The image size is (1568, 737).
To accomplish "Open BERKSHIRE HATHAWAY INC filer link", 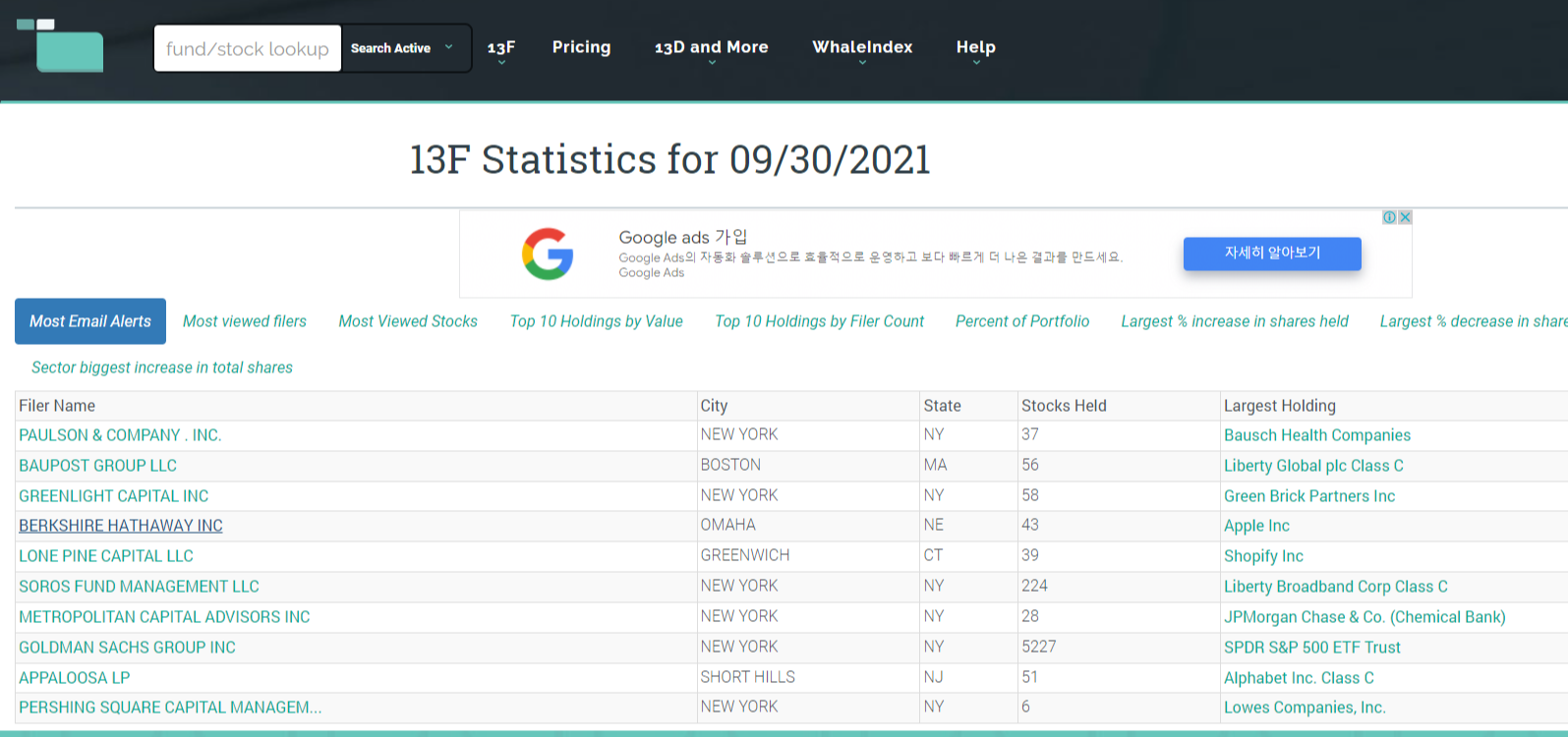I will point(121,526).
